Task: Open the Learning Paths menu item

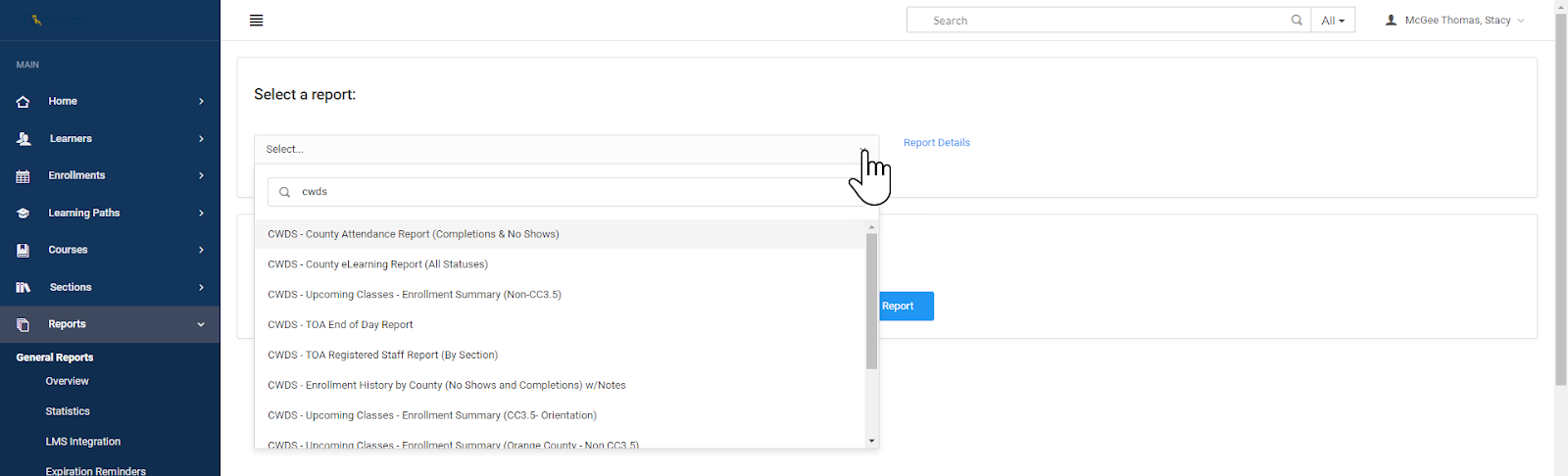Action: coord(110,214)
